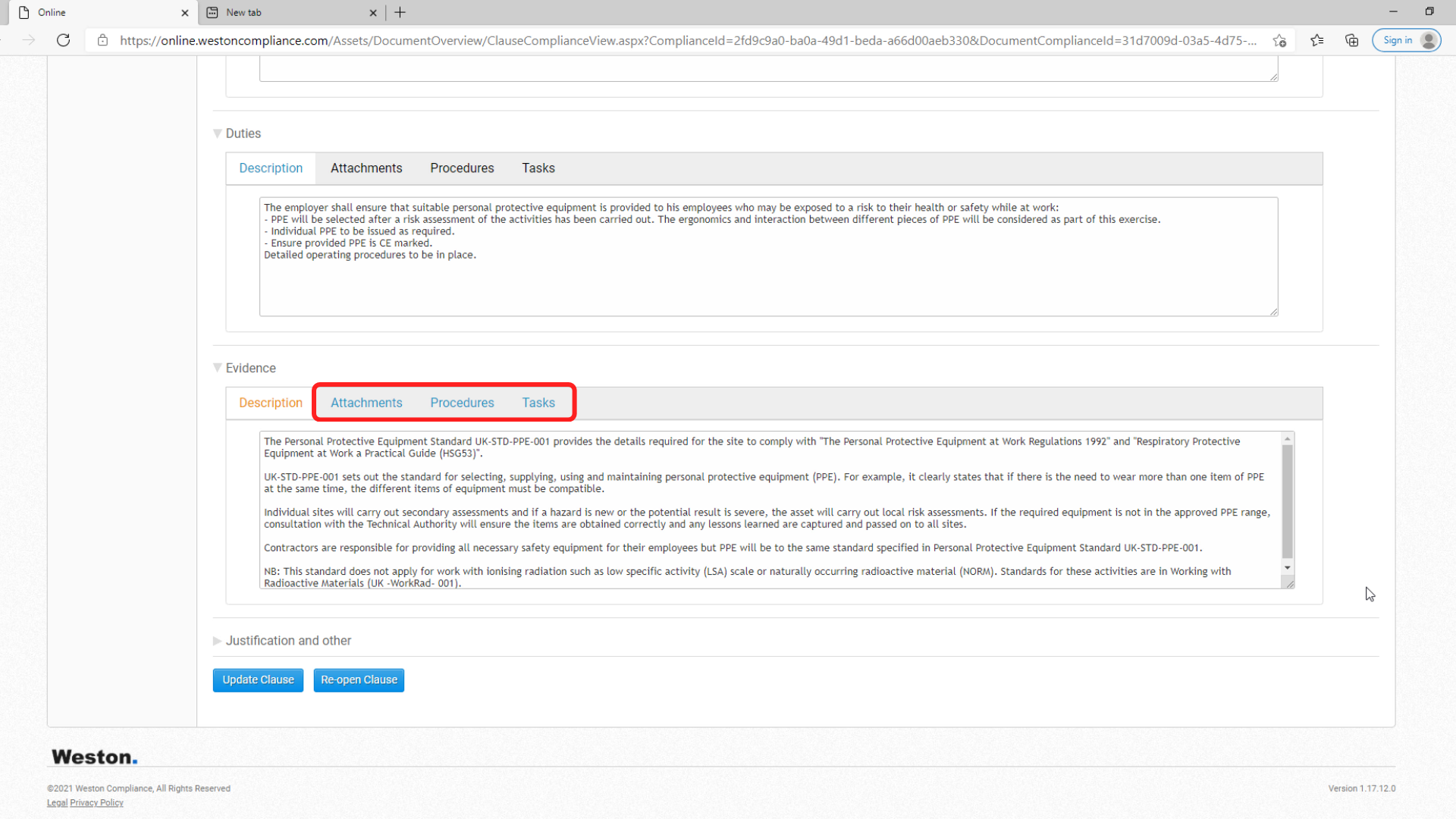Collapse the Duties section

click(x=218, y=133)
